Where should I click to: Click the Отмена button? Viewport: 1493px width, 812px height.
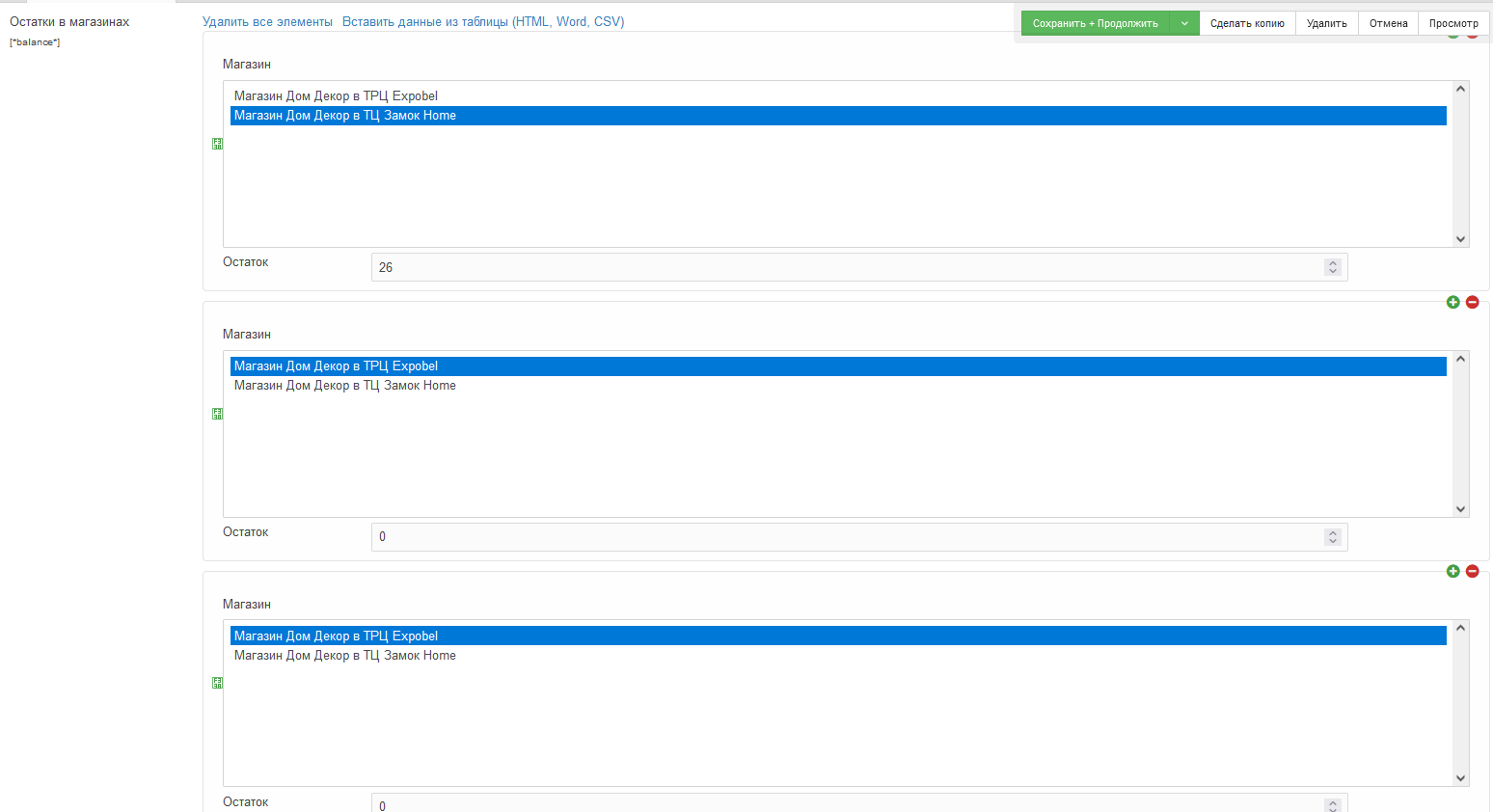[1388, 23]
